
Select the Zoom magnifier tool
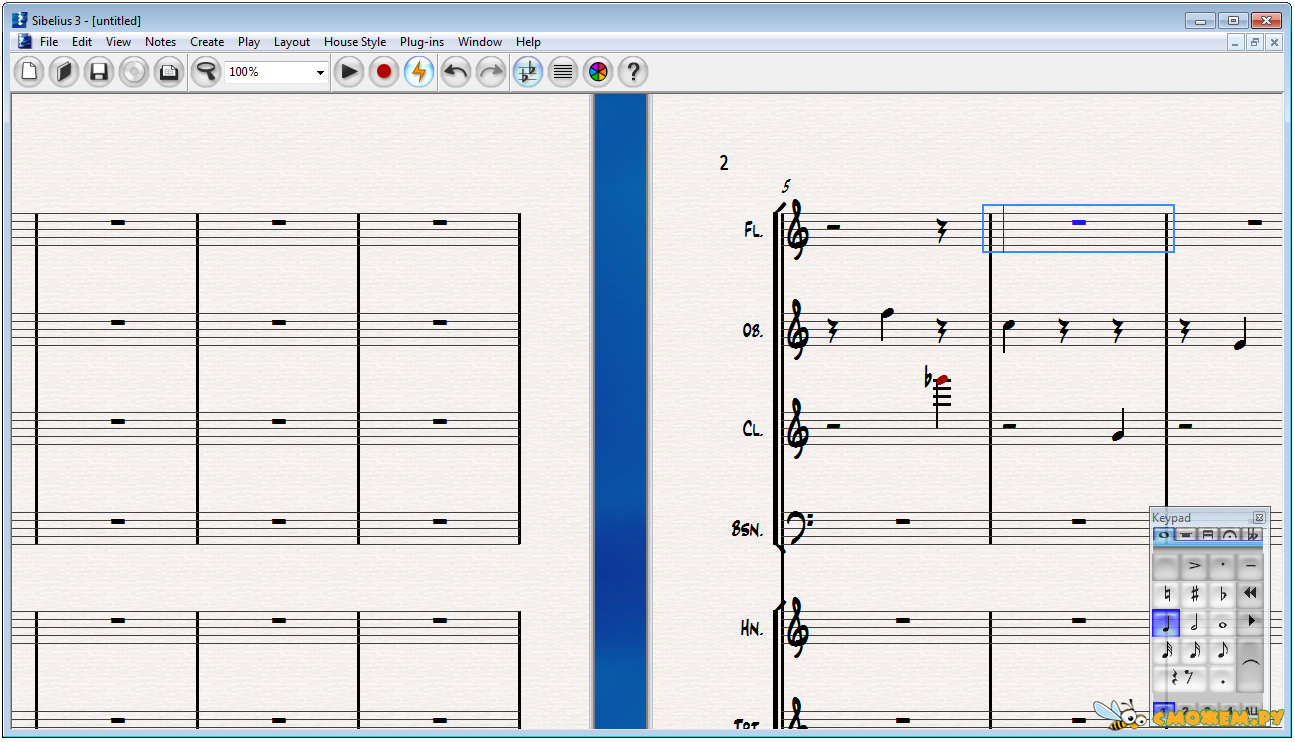point(206,72)
